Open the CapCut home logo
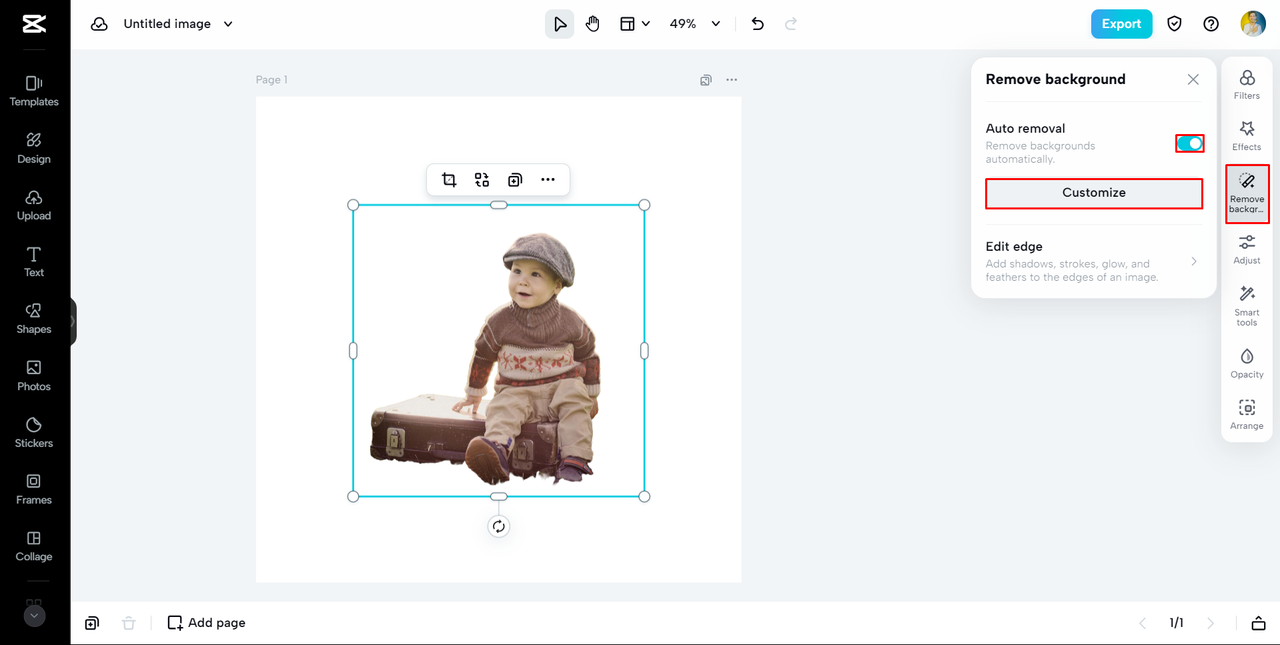The width and height of the screenshot is (1280, 645). coord(34,24)
